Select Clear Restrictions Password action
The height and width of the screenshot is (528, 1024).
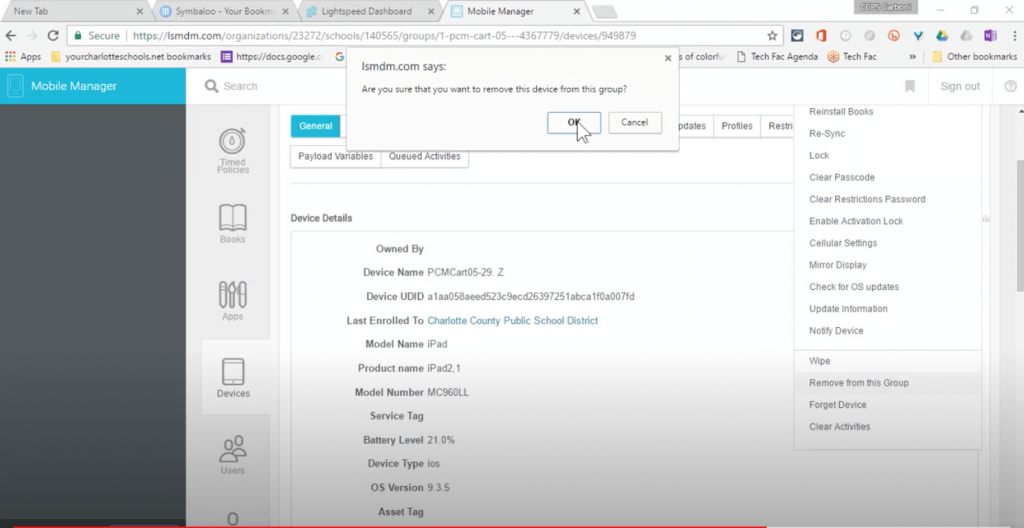click(x=867, y=199)
